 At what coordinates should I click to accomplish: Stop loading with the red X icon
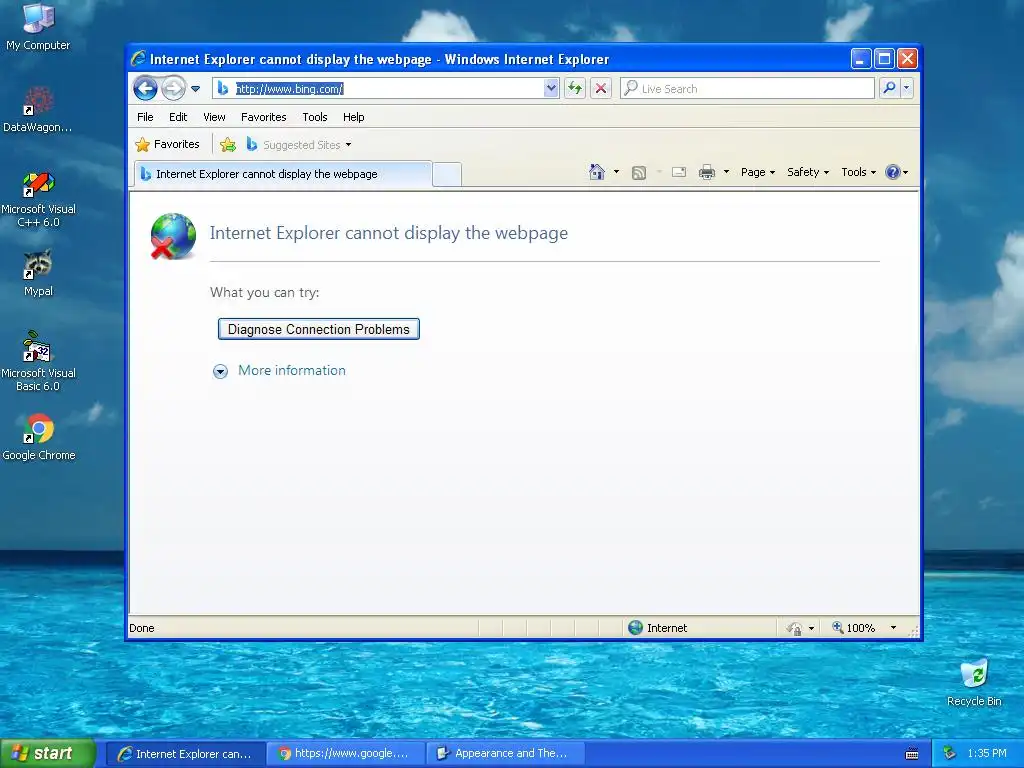(x=601, y=88)
